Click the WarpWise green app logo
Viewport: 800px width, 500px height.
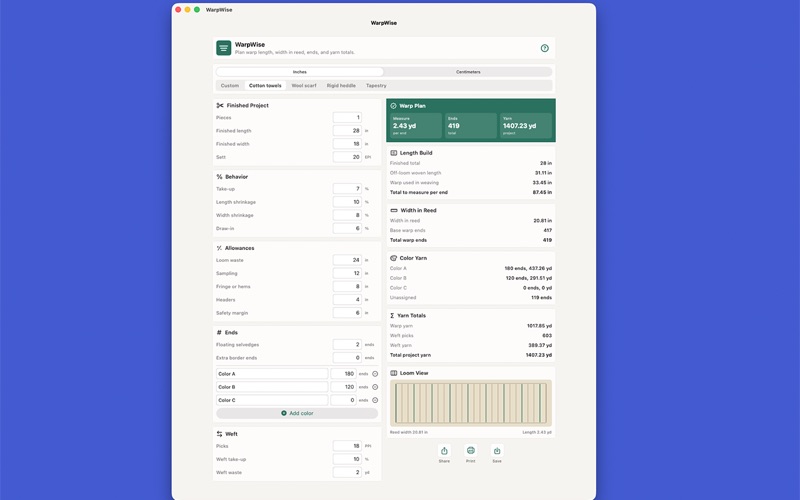pos(223,48)
